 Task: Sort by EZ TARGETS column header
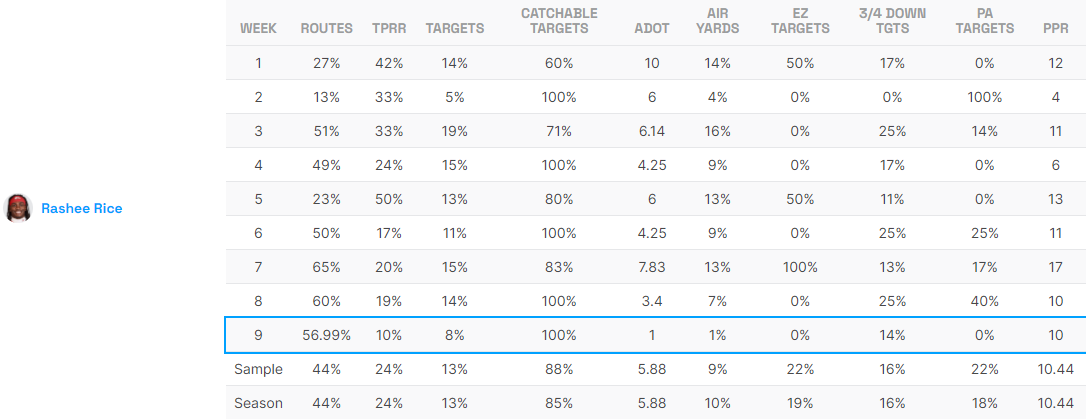tap(799, 21)
